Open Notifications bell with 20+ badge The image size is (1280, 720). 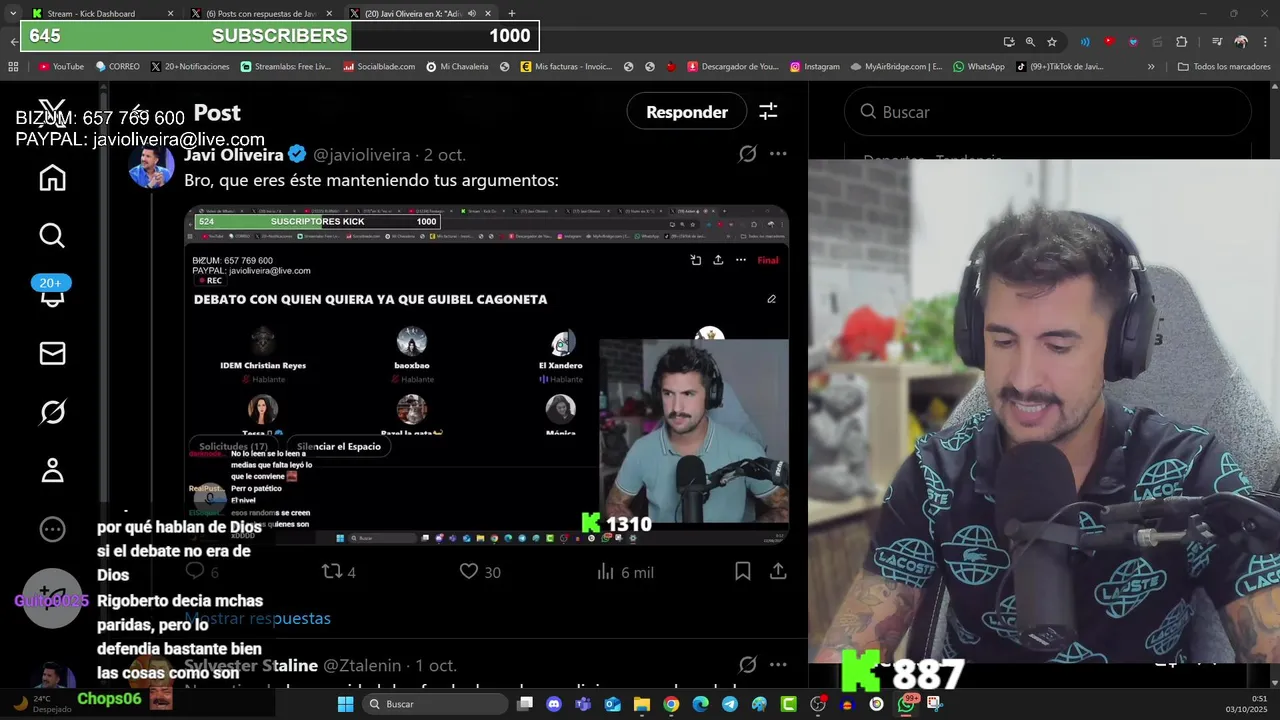click(x=52, y=292)
